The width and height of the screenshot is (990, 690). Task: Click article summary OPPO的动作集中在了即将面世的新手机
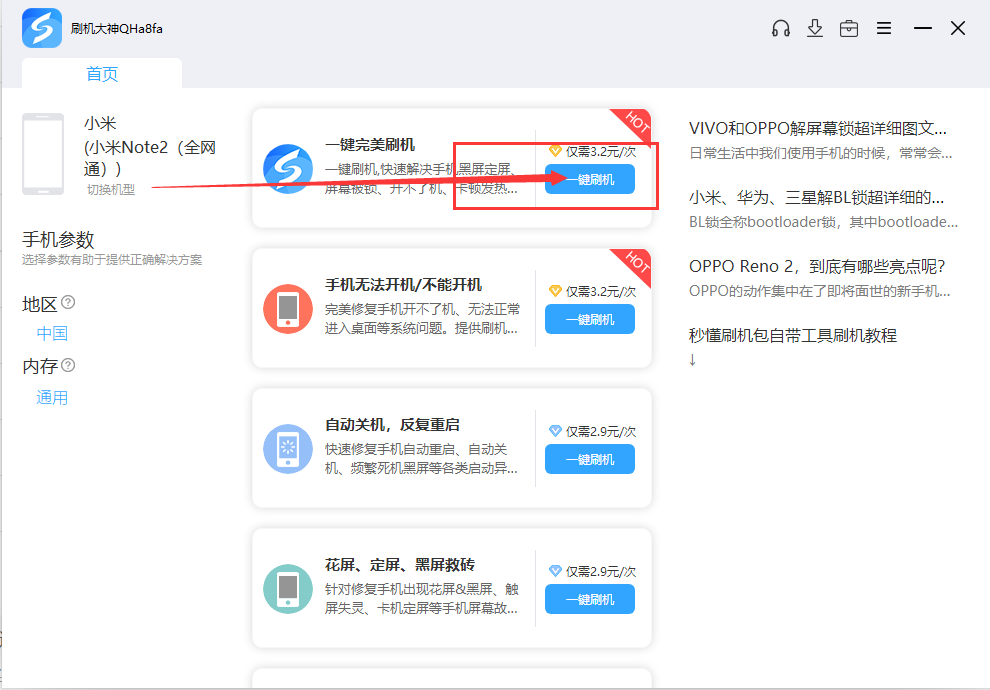point(819,291)
